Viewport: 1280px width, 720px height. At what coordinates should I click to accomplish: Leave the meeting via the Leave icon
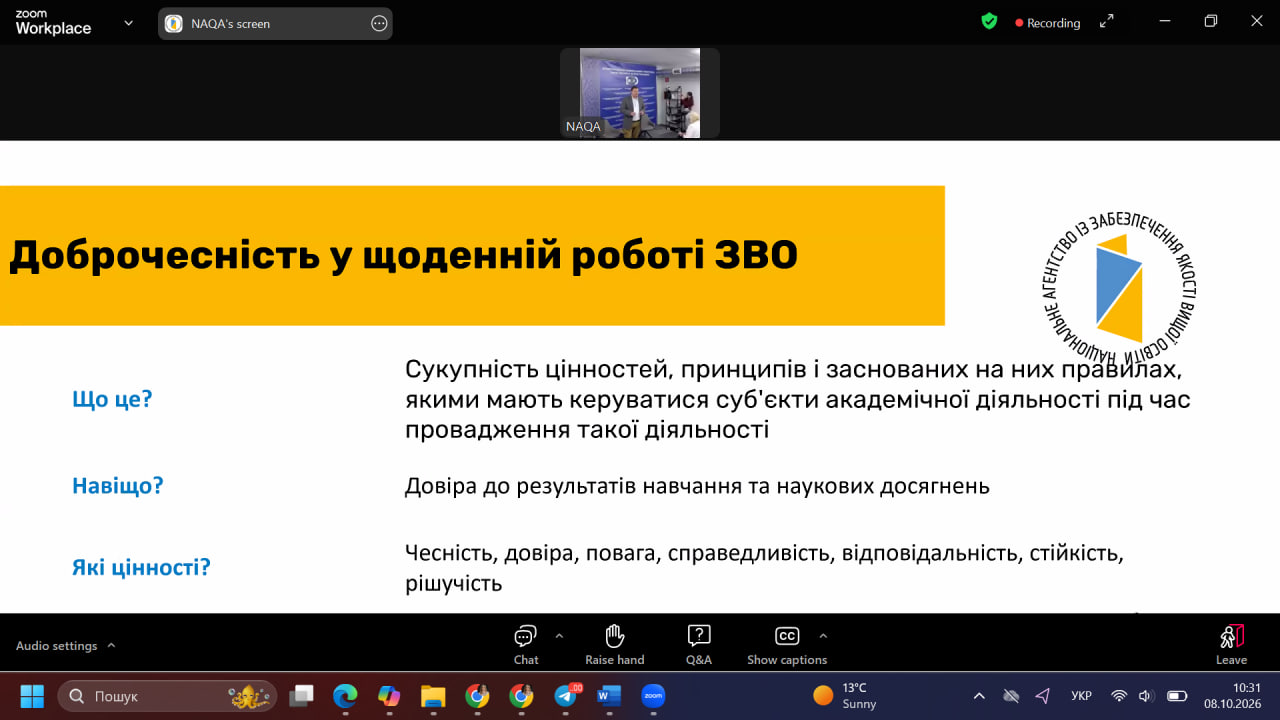(1231, 636)
